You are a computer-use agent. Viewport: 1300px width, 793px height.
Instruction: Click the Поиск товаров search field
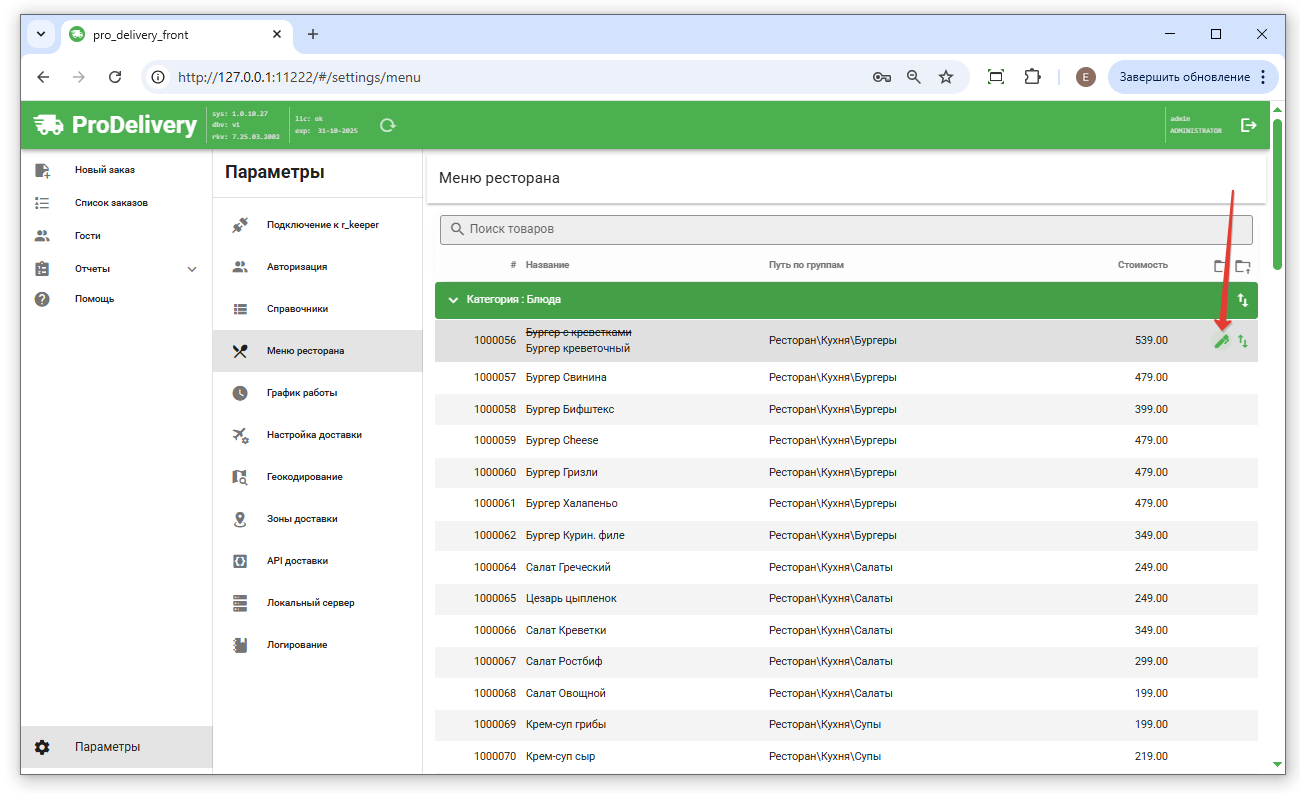[x=845, y=229]
